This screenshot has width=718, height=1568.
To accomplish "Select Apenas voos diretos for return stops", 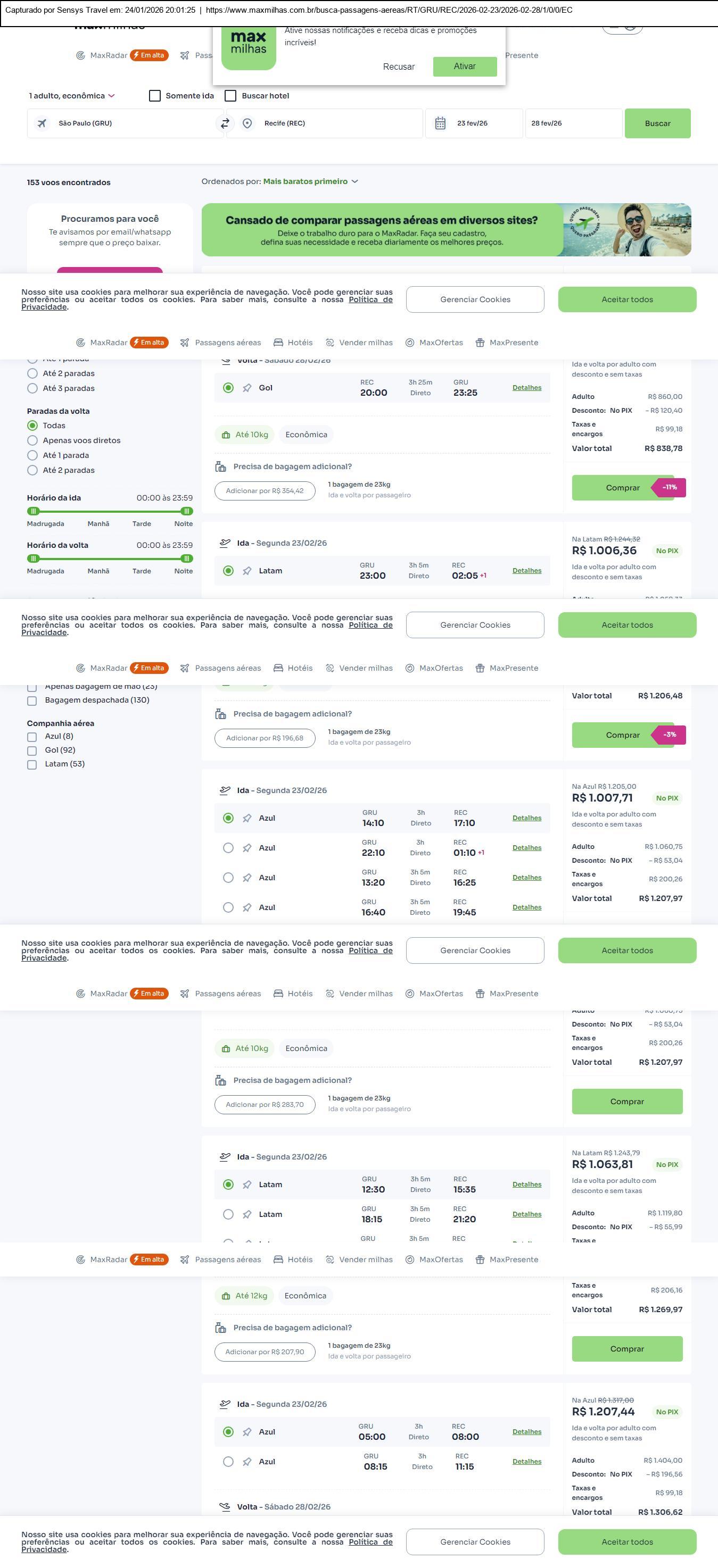I will [32, 440].
